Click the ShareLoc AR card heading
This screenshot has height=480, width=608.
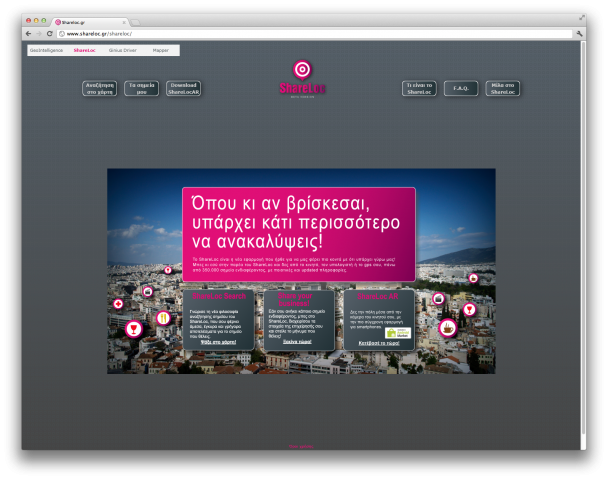378,297
